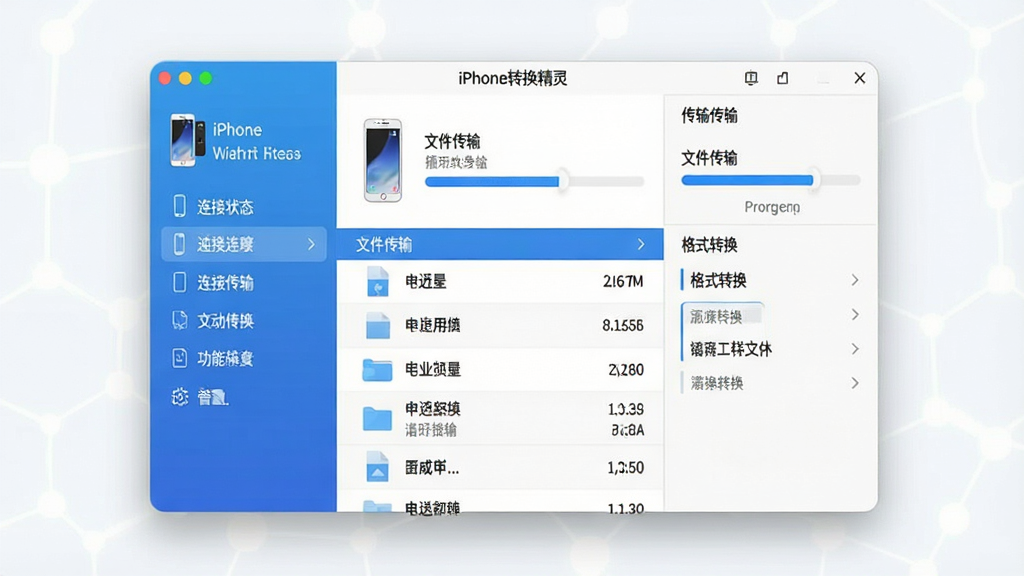Click the file name in the 8.1556 row
The height and width of the screenshot is (576, 1024).
pyautogui.click(x=433, y=325)
